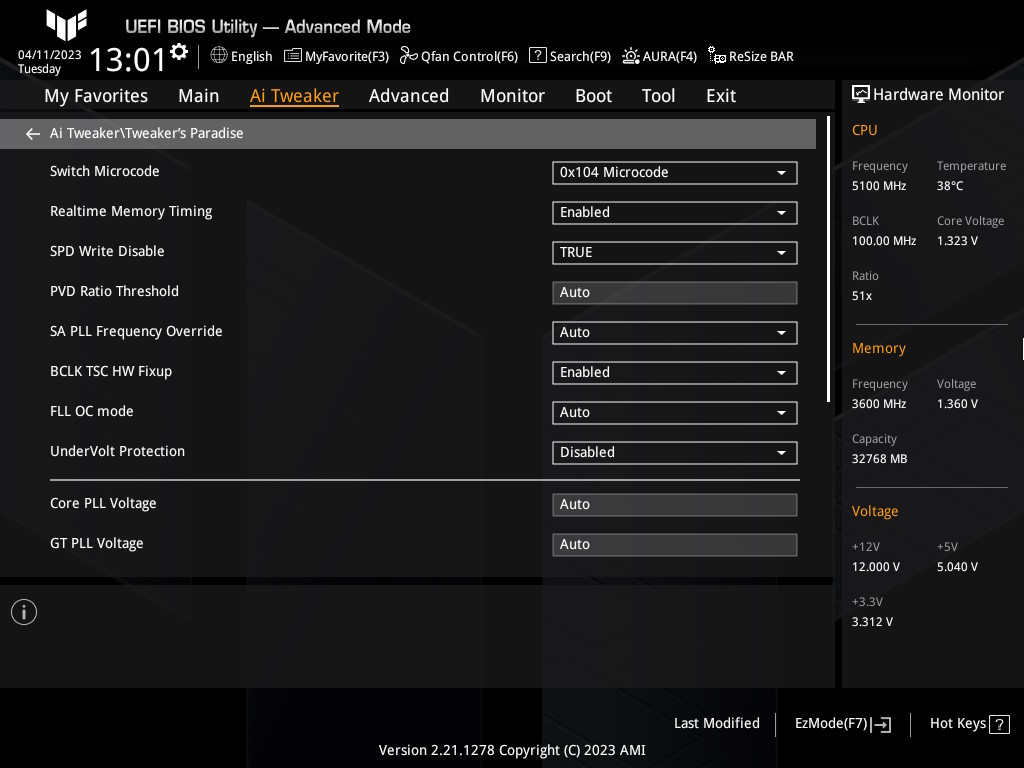The image size is (1024, 768).
Task: Change the UnderVolt Protection dropdown setting
Action: tap(674, 452)
